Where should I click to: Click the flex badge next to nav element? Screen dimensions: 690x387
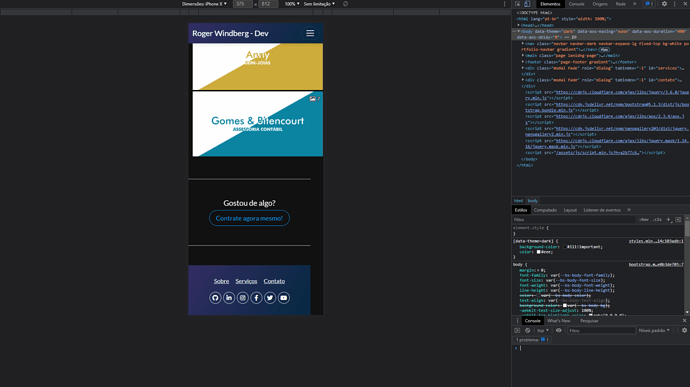pyautogui.click(x=604, y=50)
